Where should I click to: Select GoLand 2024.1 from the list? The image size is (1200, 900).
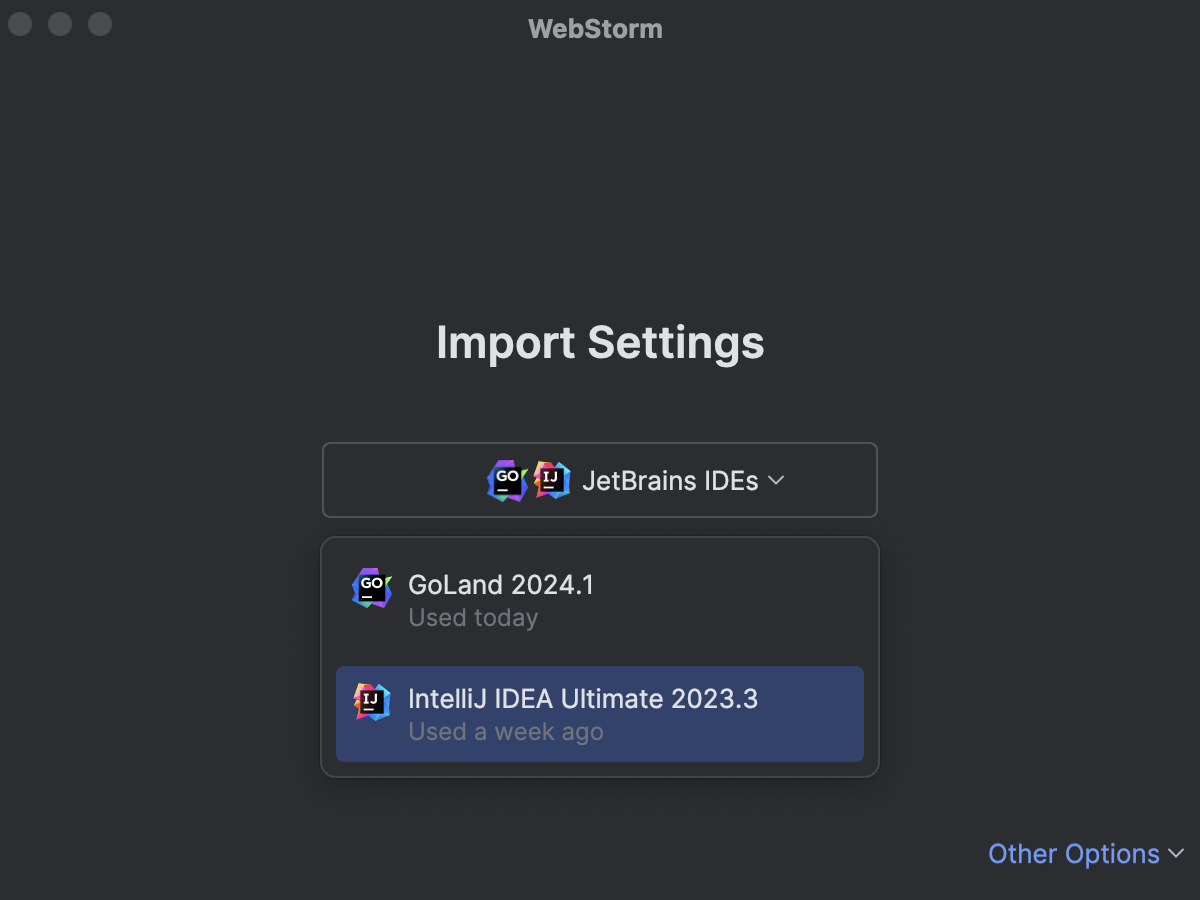pos(500,586)
